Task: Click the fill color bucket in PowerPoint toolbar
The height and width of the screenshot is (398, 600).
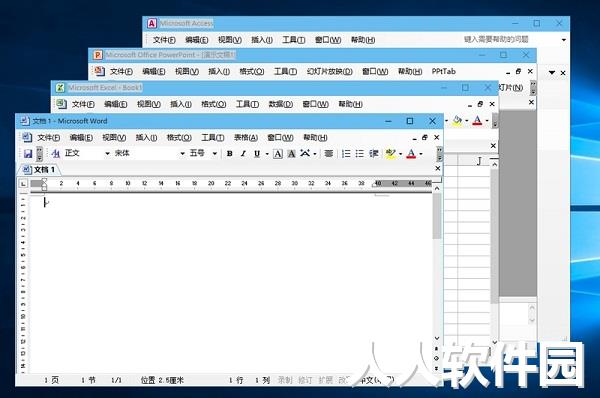Action: (457, 121)
